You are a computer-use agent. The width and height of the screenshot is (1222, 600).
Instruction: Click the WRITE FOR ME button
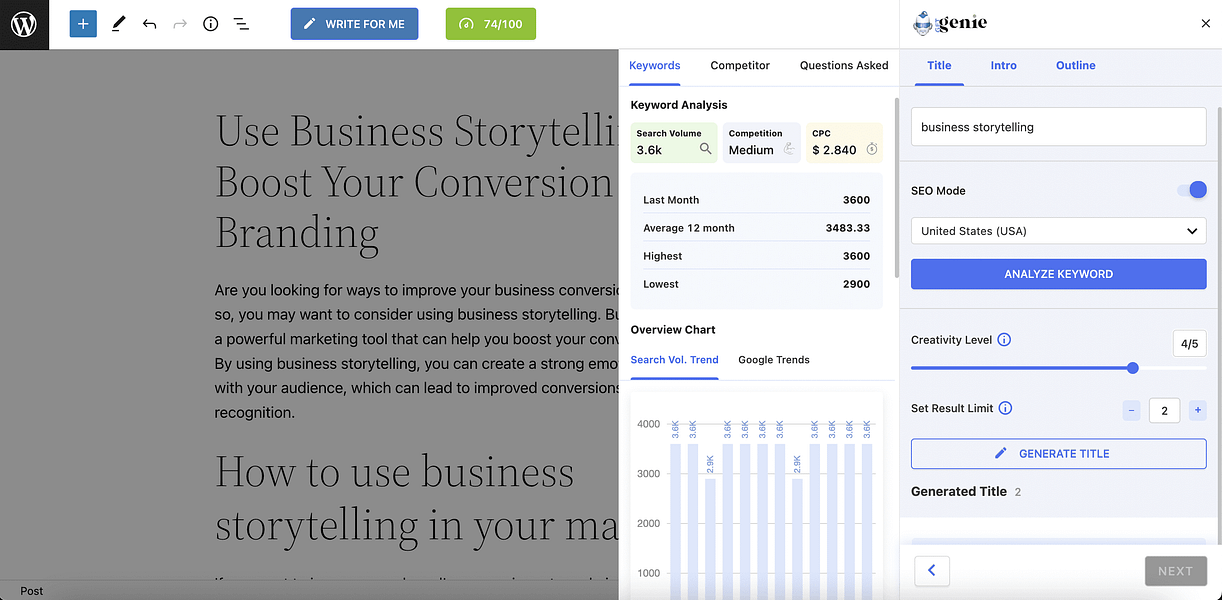[355, 24]
